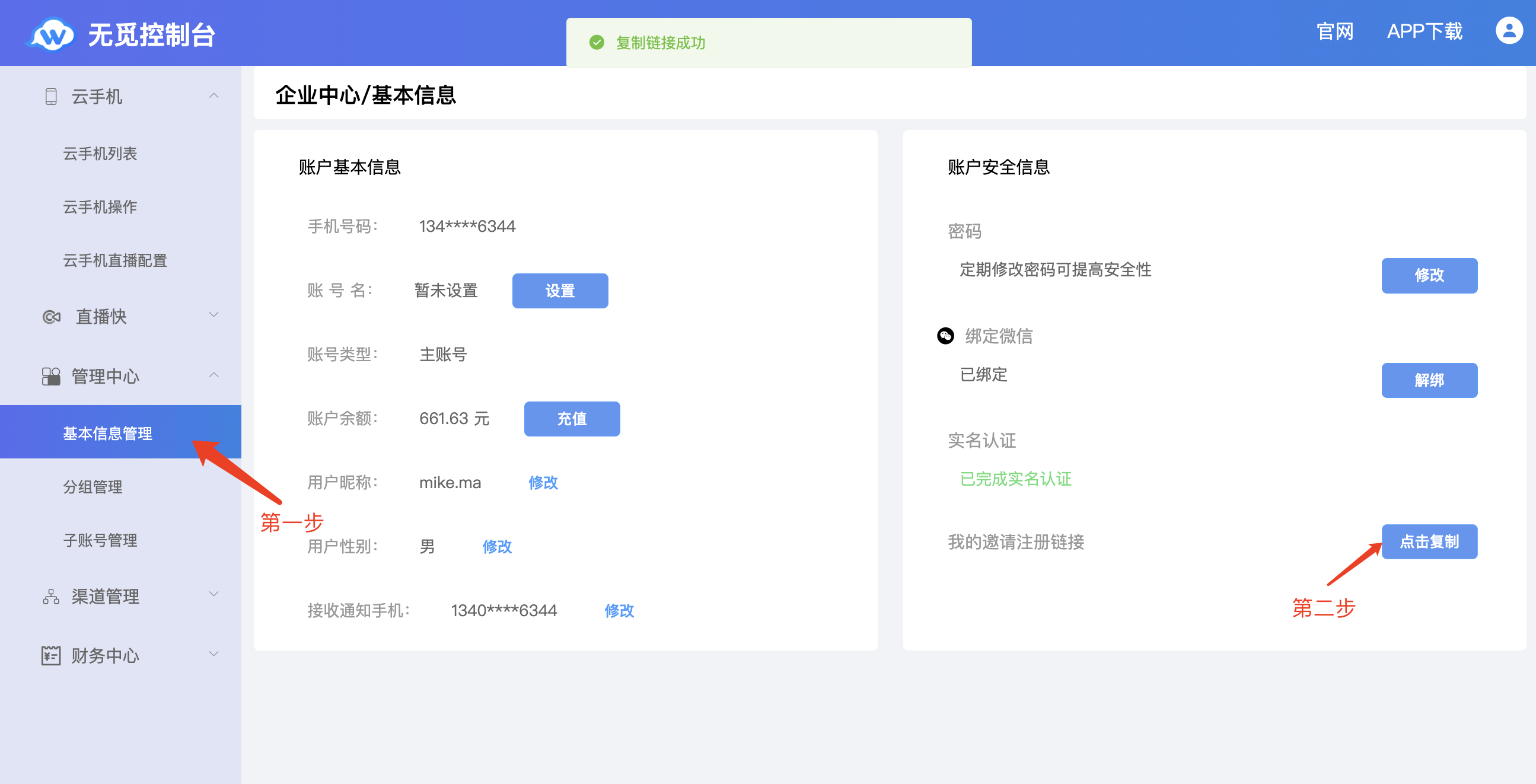This screenshot has width=1536, height=784.
Task: Open 云手机列表 in the sidebar
Action: 100,154
